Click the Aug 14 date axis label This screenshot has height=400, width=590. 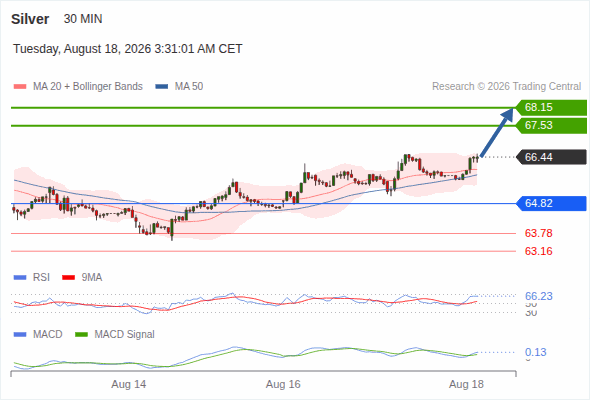(129, 384)
